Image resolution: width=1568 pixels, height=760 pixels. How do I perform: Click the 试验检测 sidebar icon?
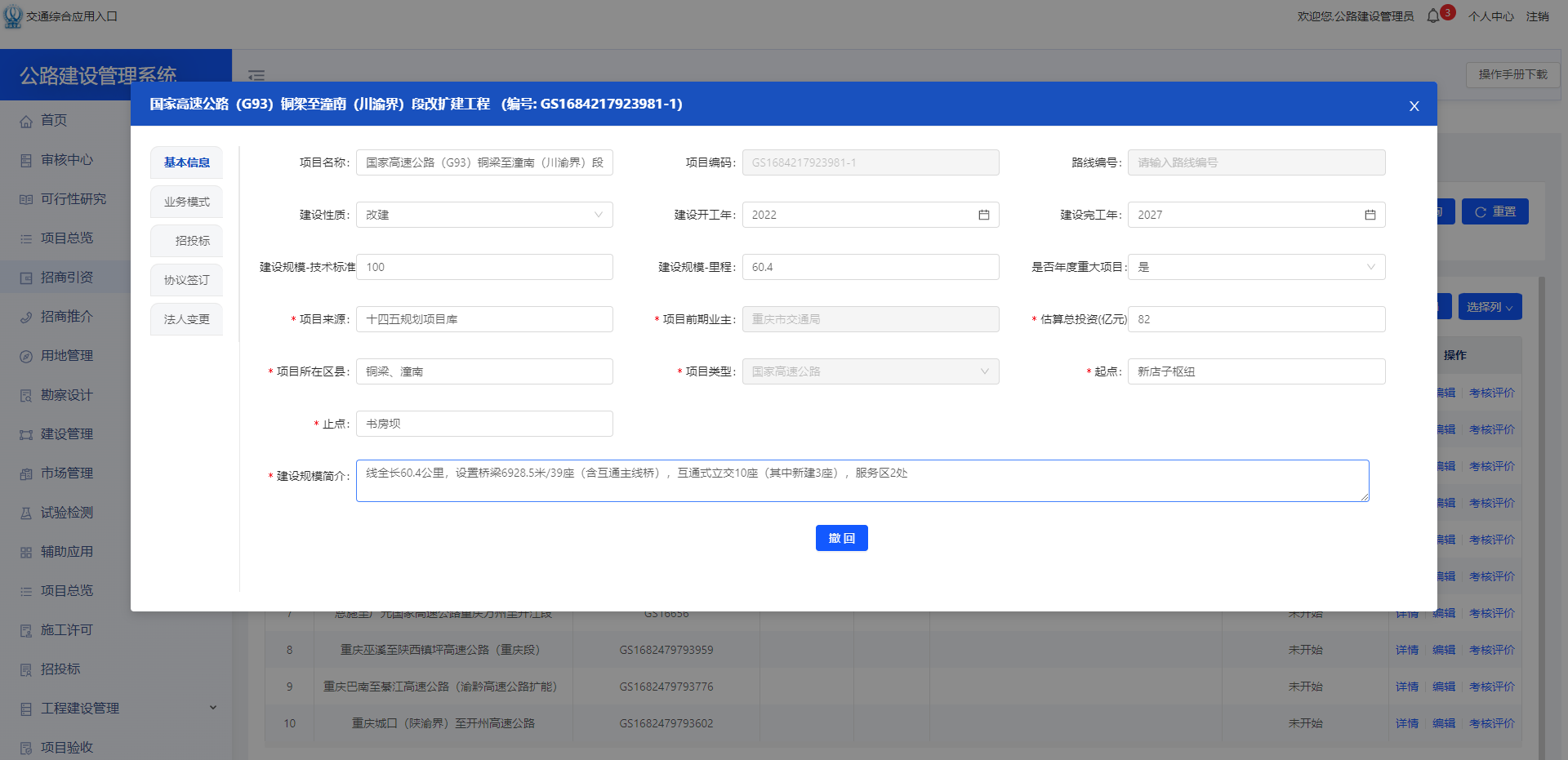(26, 513)
